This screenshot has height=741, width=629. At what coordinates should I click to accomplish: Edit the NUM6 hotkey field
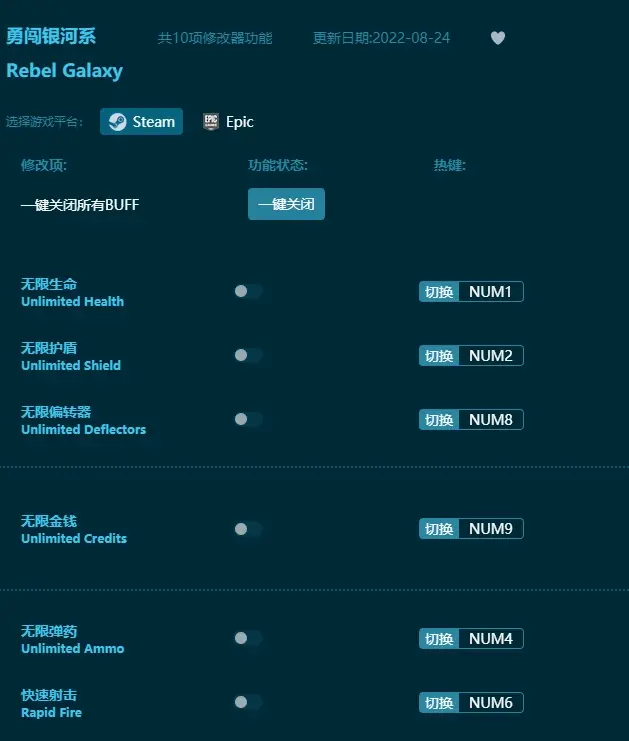click(491, 703)
